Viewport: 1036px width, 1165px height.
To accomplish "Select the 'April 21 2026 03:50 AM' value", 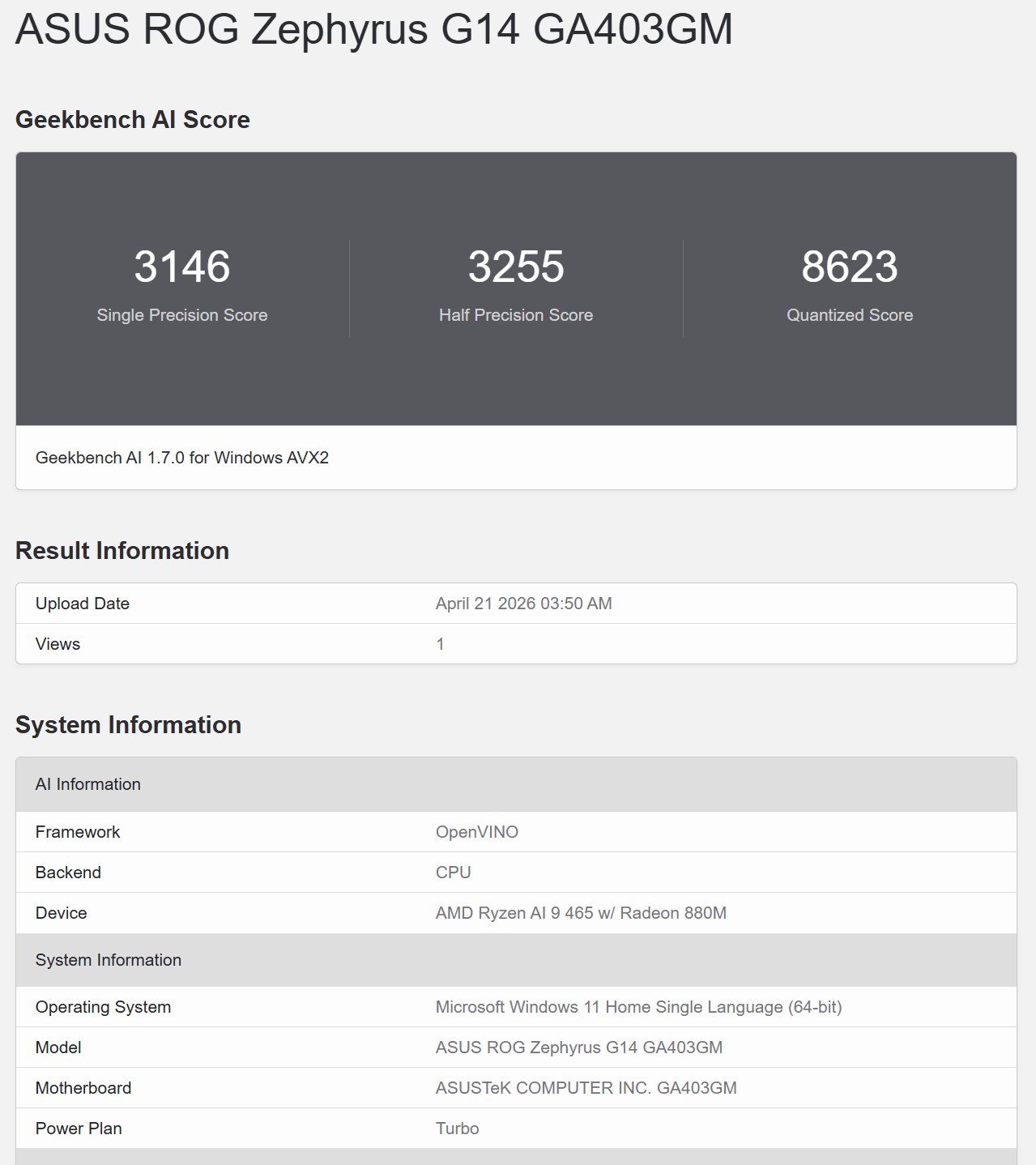I will tap(524, 604).
